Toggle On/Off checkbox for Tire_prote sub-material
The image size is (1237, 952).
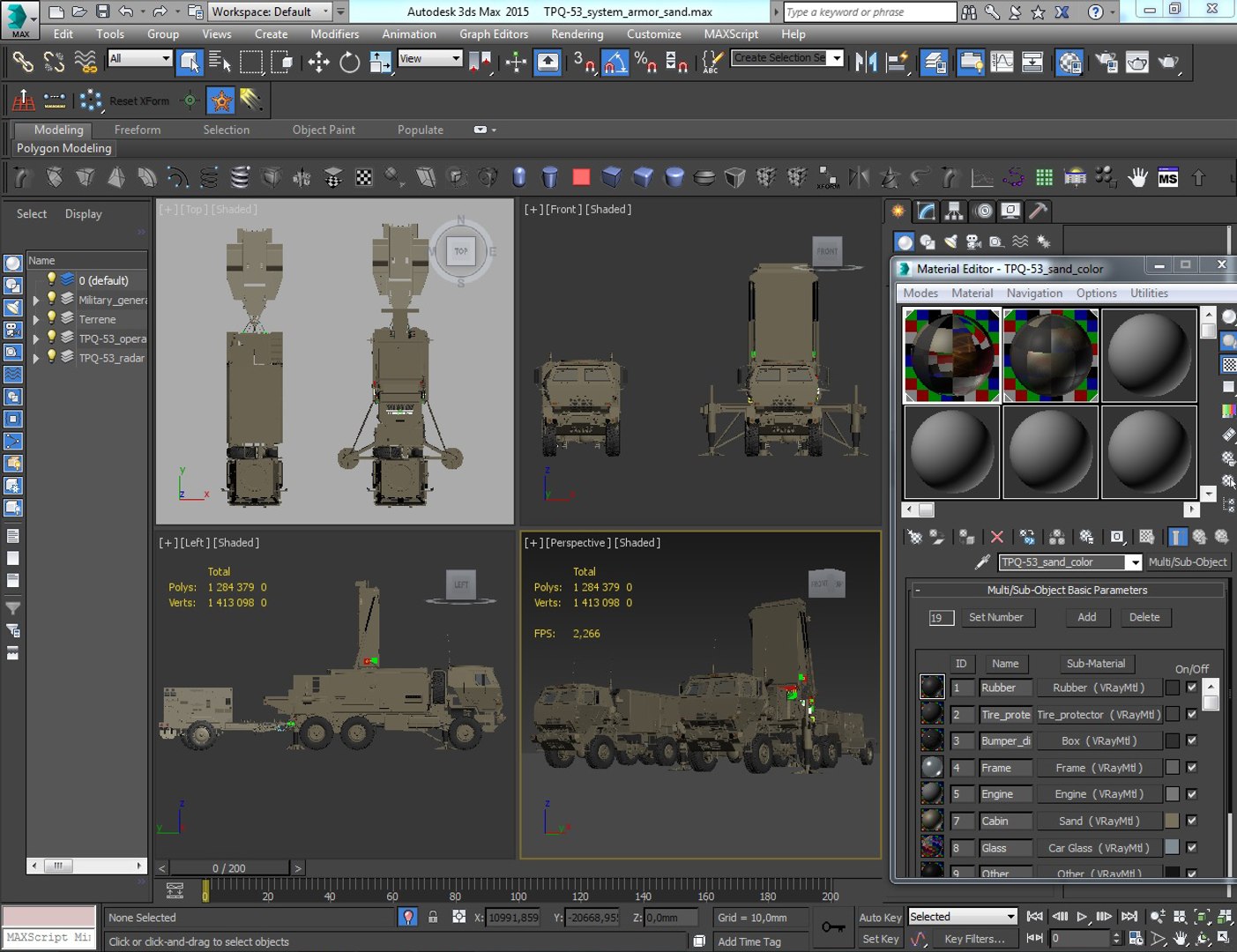[x=1191, y=714]
